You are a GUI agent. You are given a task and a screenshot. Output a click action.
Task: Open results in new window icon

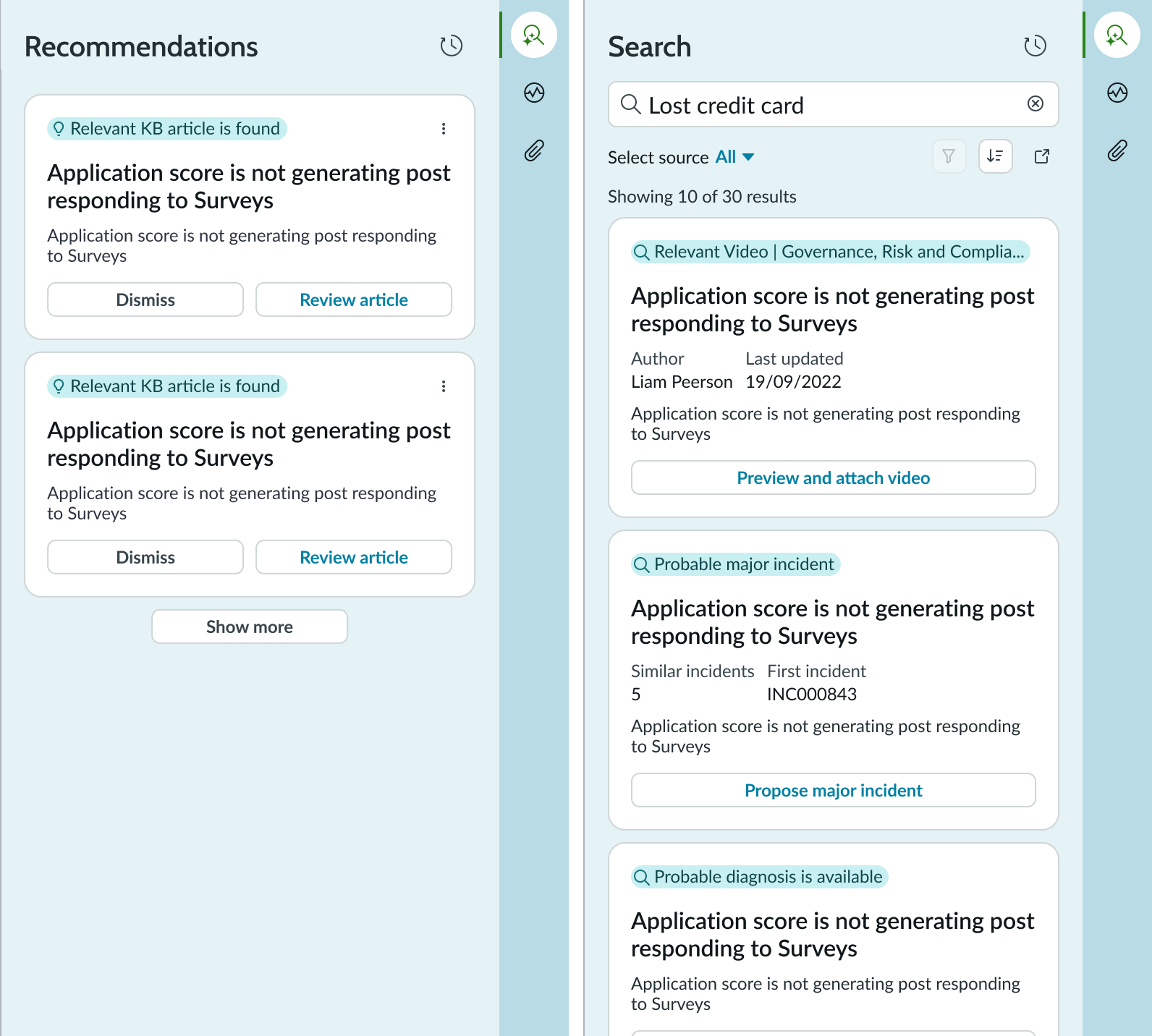pyautogui.click(x=1042, y=156)
